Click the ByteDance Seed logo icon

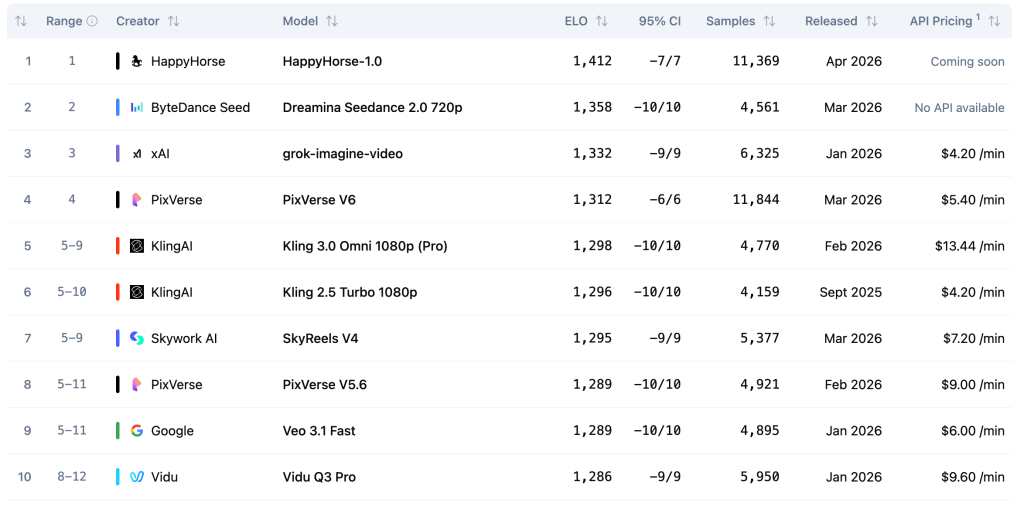click(x=137, y=108)
